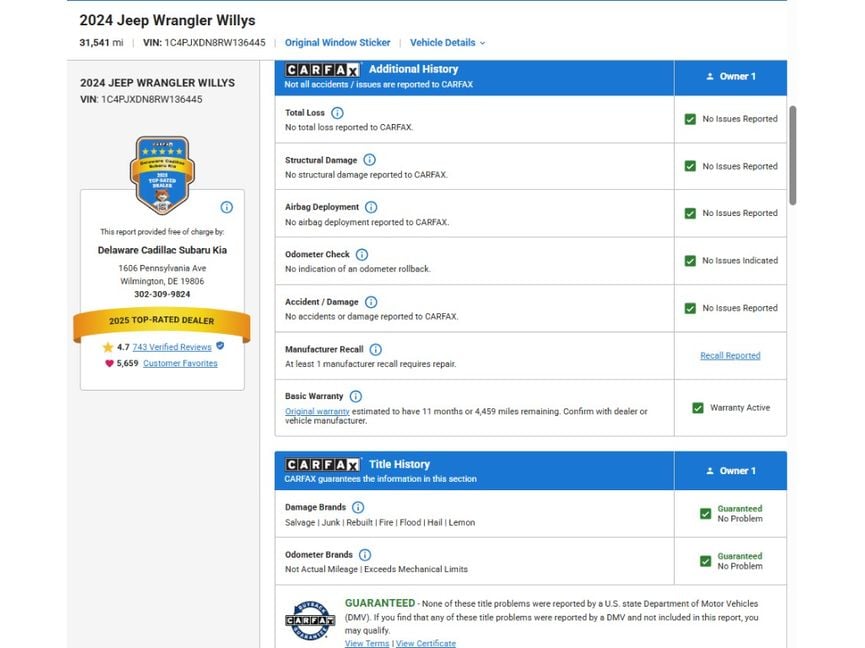Viewport: 865px width, 648px height.
Task: Click the dealer badge info icon
Action: pyautogui.click(x=227, y=207)
